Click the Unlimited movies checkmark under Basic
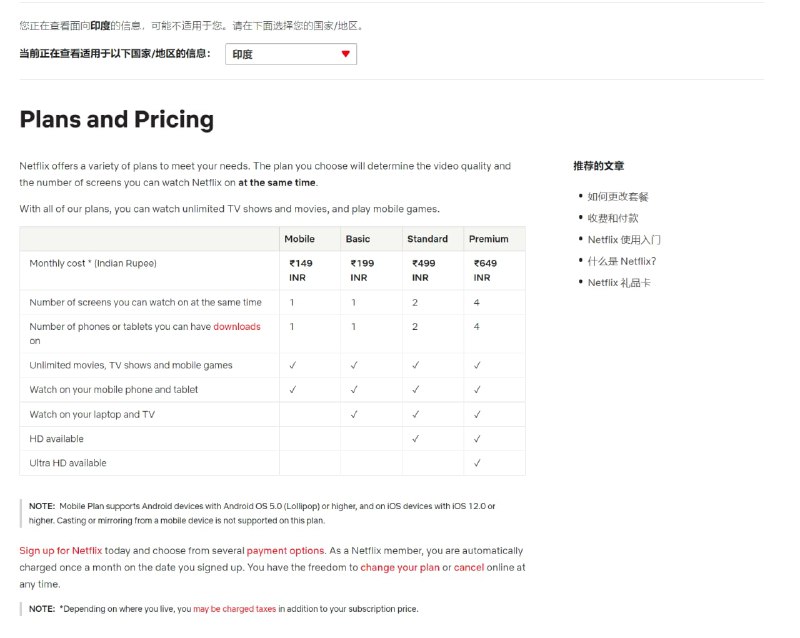Image resolution: width=800 pixels, height=638 pixels. point(354,365)
